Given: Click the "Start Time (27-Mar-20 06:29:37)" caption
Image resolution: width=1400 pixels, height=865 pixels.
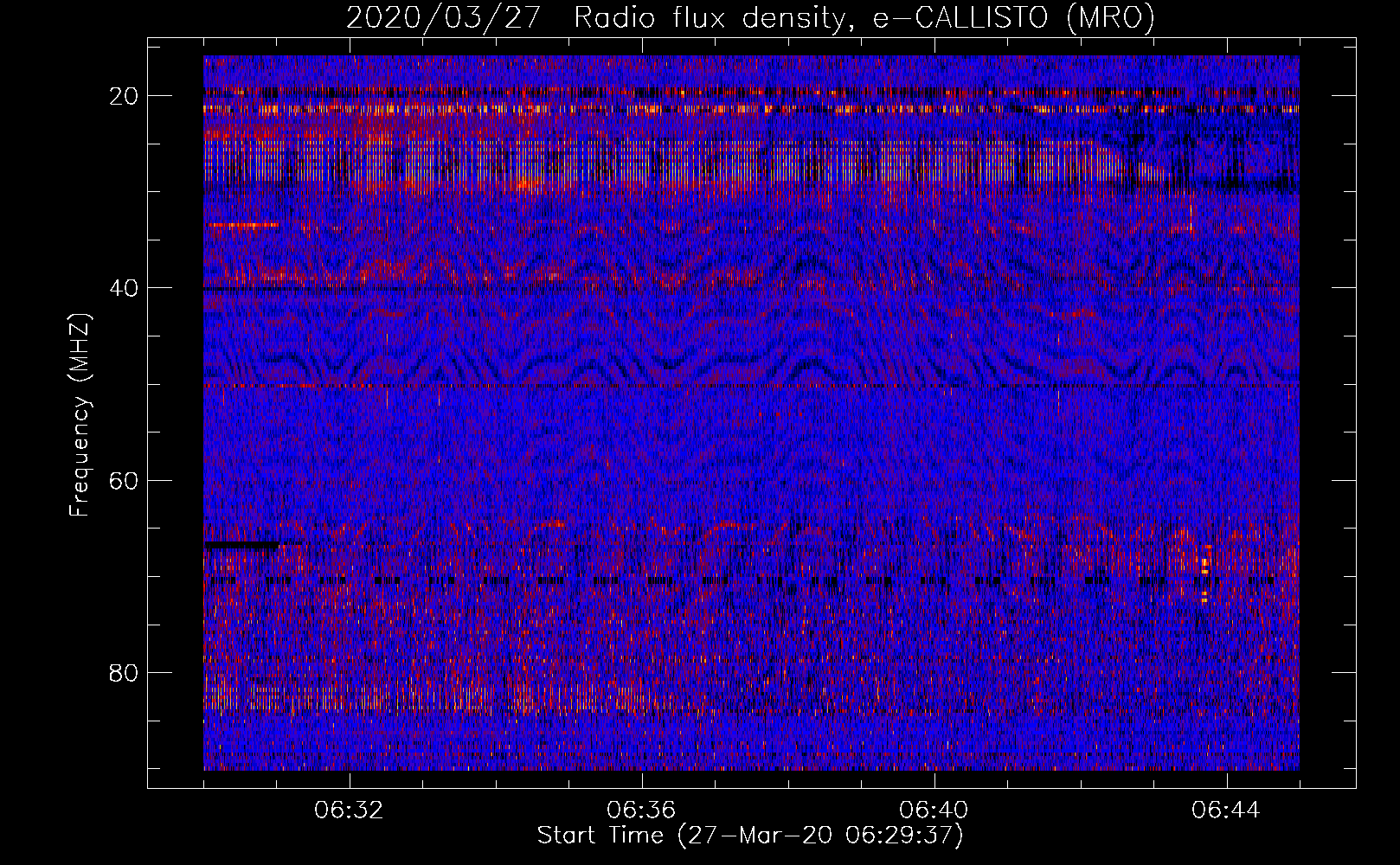Looking at the screenshot, I should point(750,836).
